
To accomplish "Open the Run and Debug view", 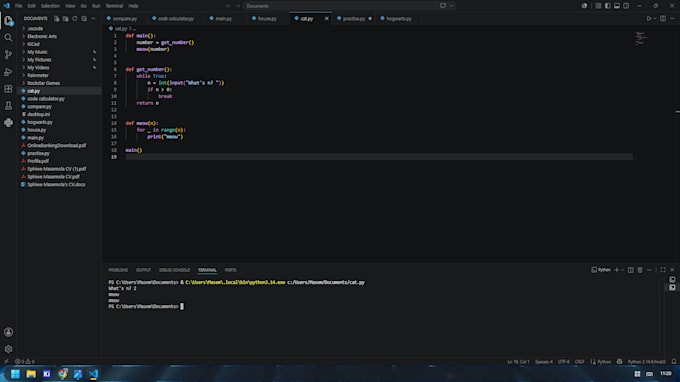I will pos(8,72).
